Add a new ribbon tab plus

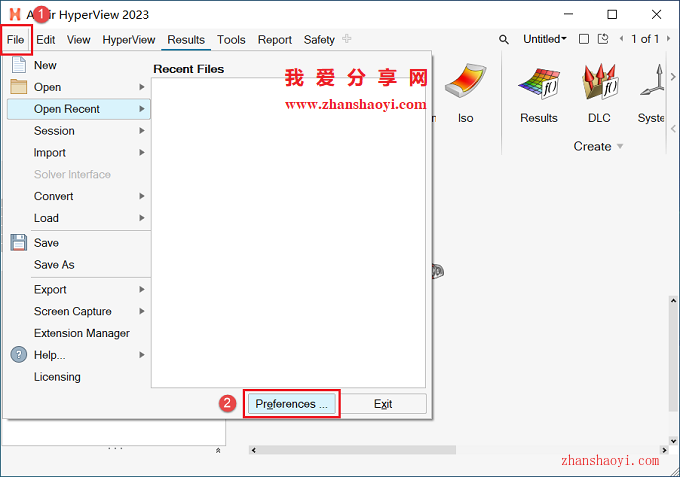coord(347,39)
